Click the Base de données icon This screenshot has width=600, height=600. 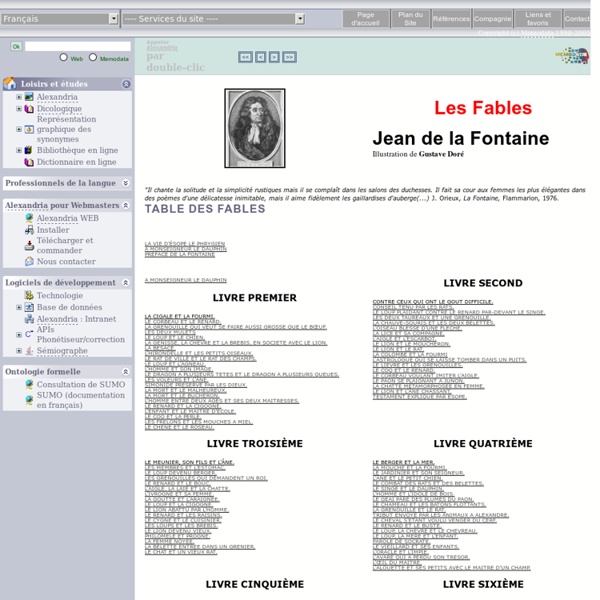tap(29, 307)
